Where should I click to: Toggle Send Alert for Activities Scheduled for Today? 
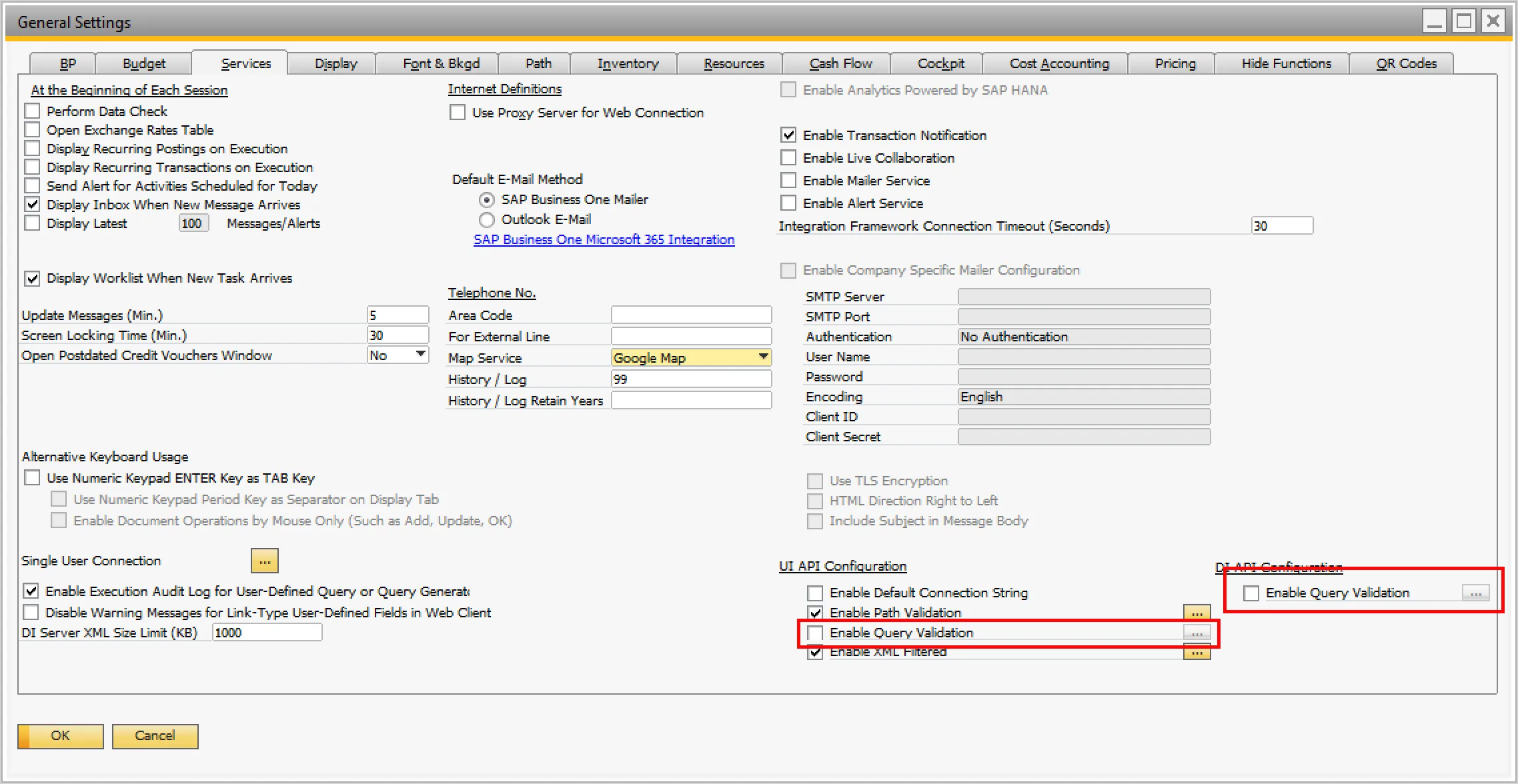point(32,185)
